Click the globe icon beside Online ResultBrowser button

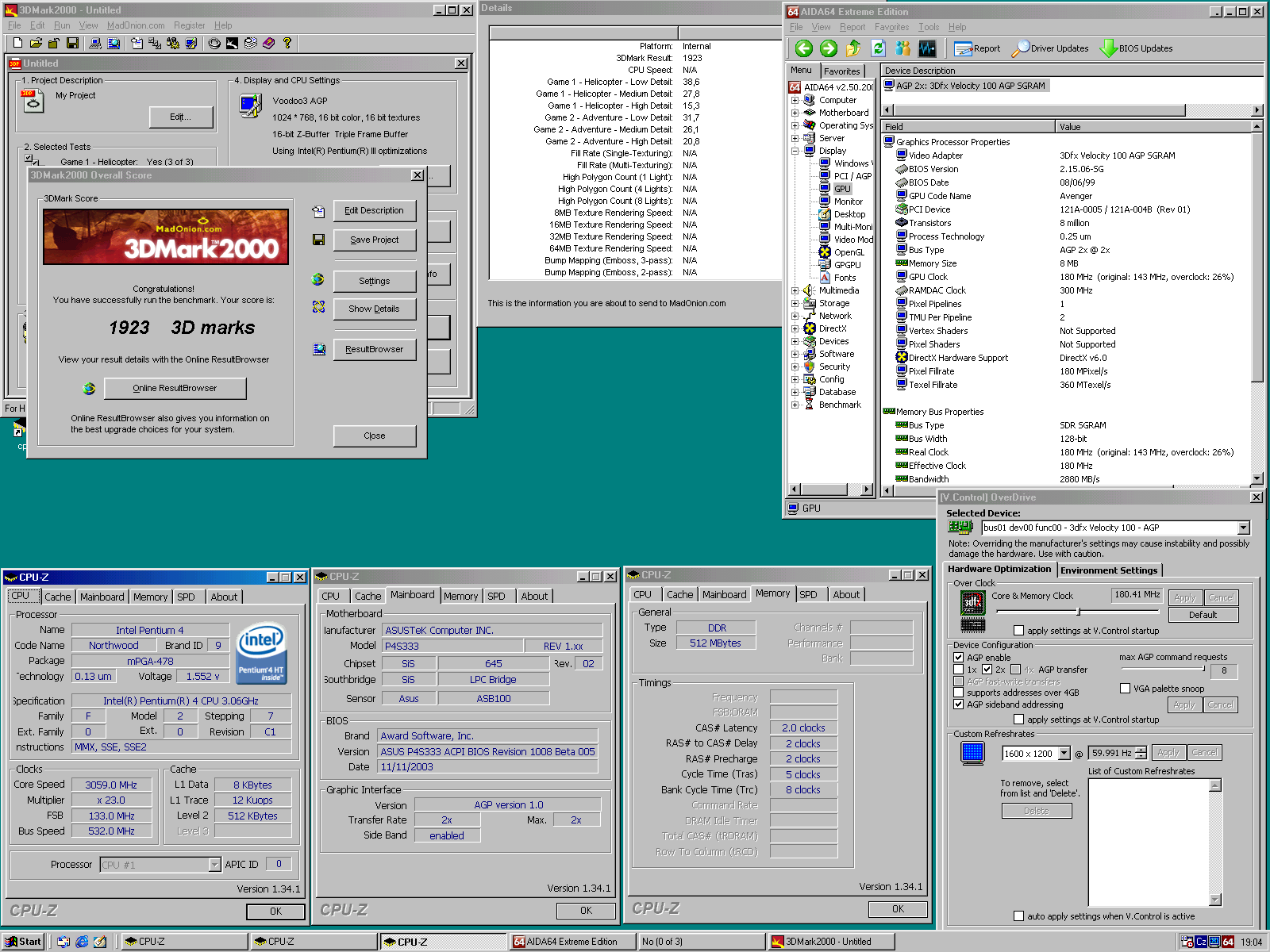click(x=89, y=388)
